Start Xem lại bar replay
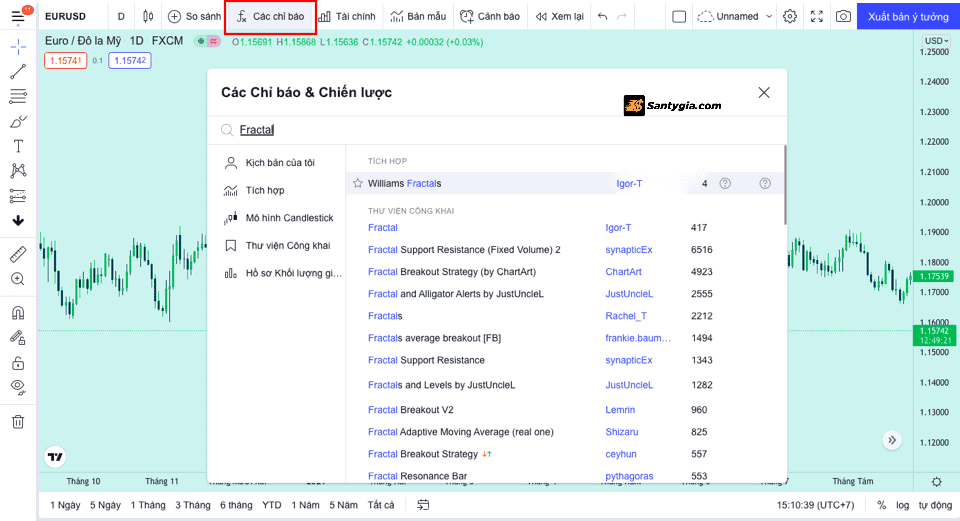The image size is (960, 521). (560, 17)
